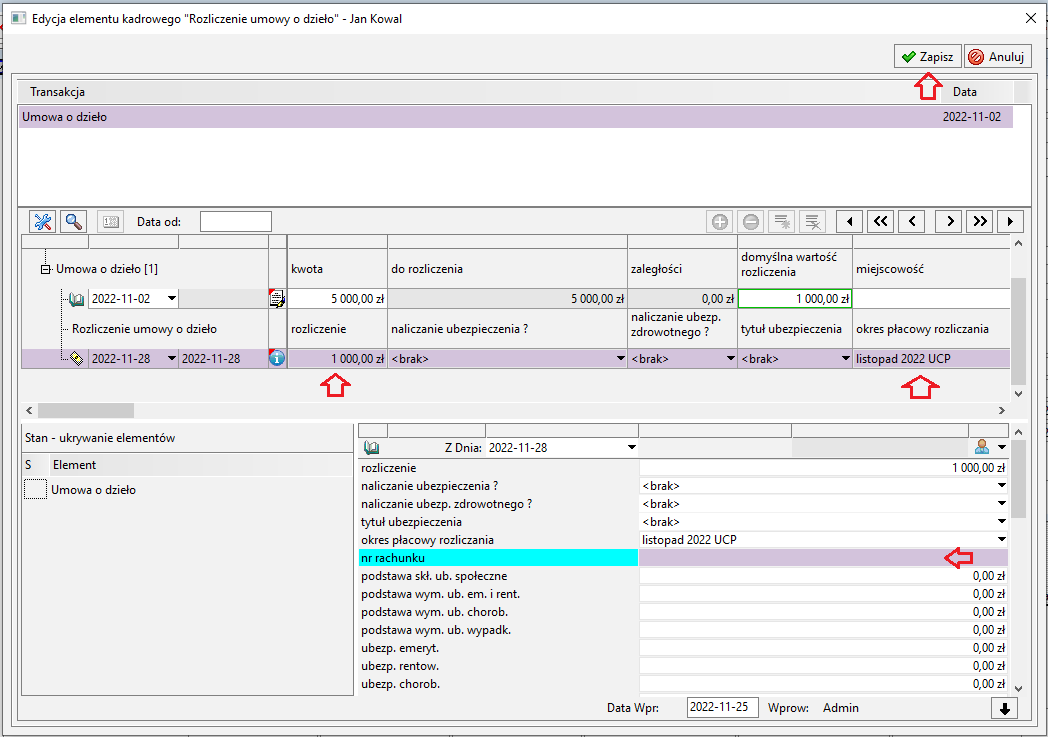Go to previous record single chevron
This screenshot has width=1048, height=737.
[x=912, y=221]
